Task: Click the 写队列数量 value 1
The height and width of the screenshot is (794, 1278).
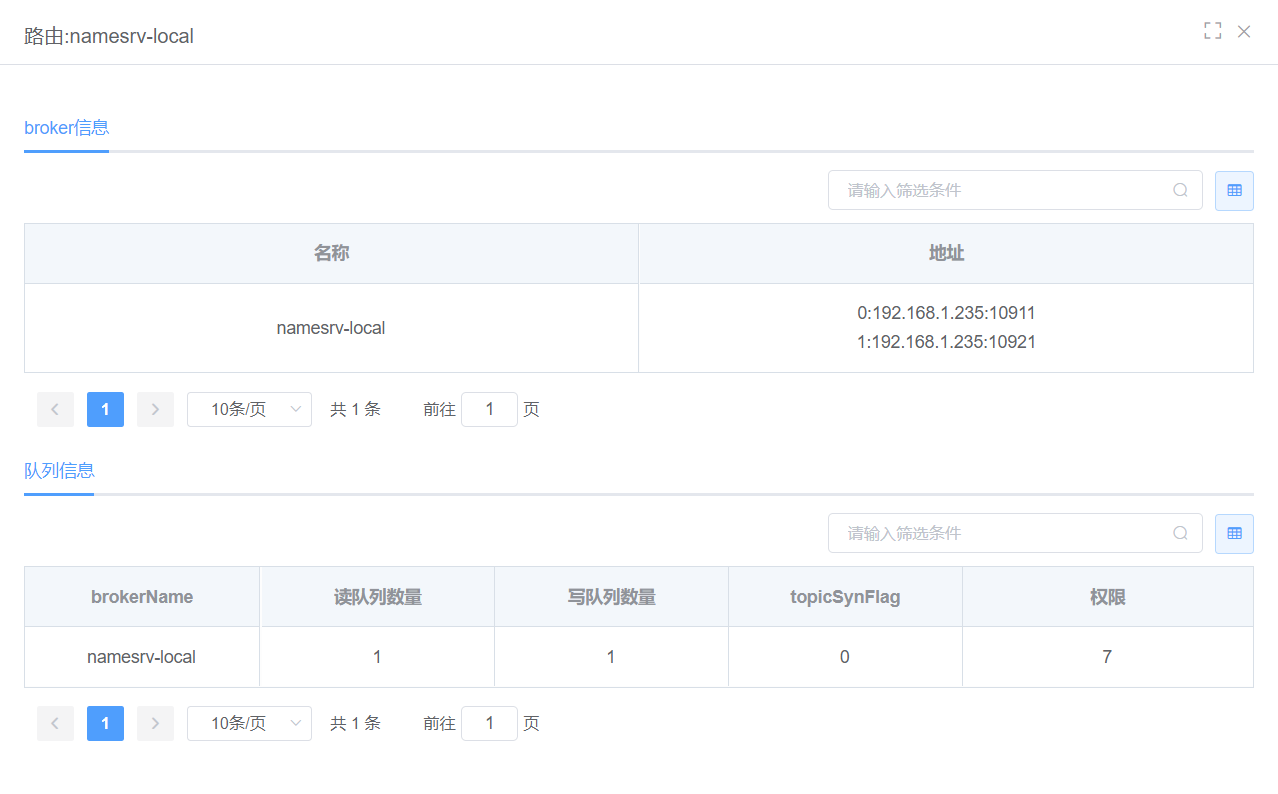Action: [x=611, y=657]
